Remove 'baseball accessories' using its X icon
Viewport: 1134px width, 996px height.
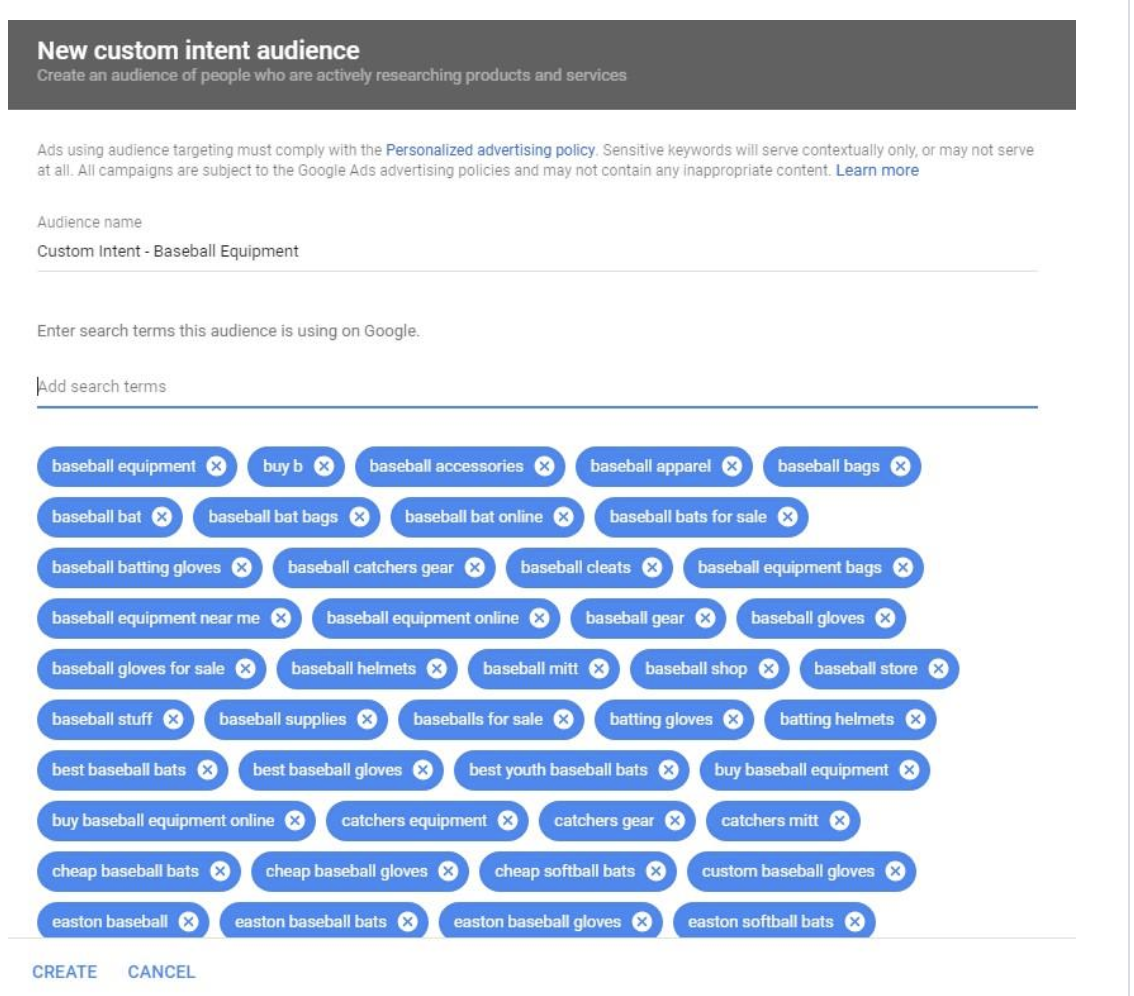pos(543,466)
